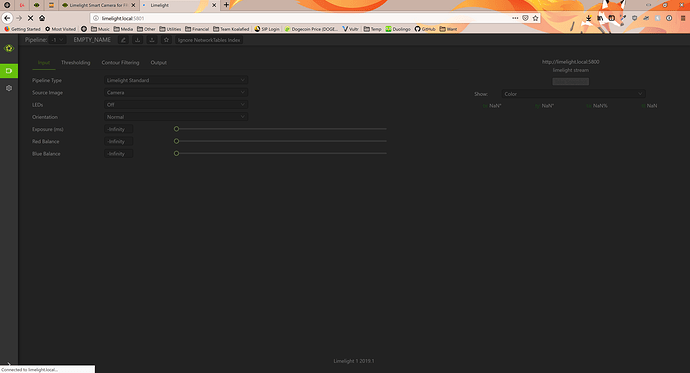Close the Limelight Smart Camera tab
The width and height of the screenshot is (690, 373).
pyautogui.click(x=133, y=5)
